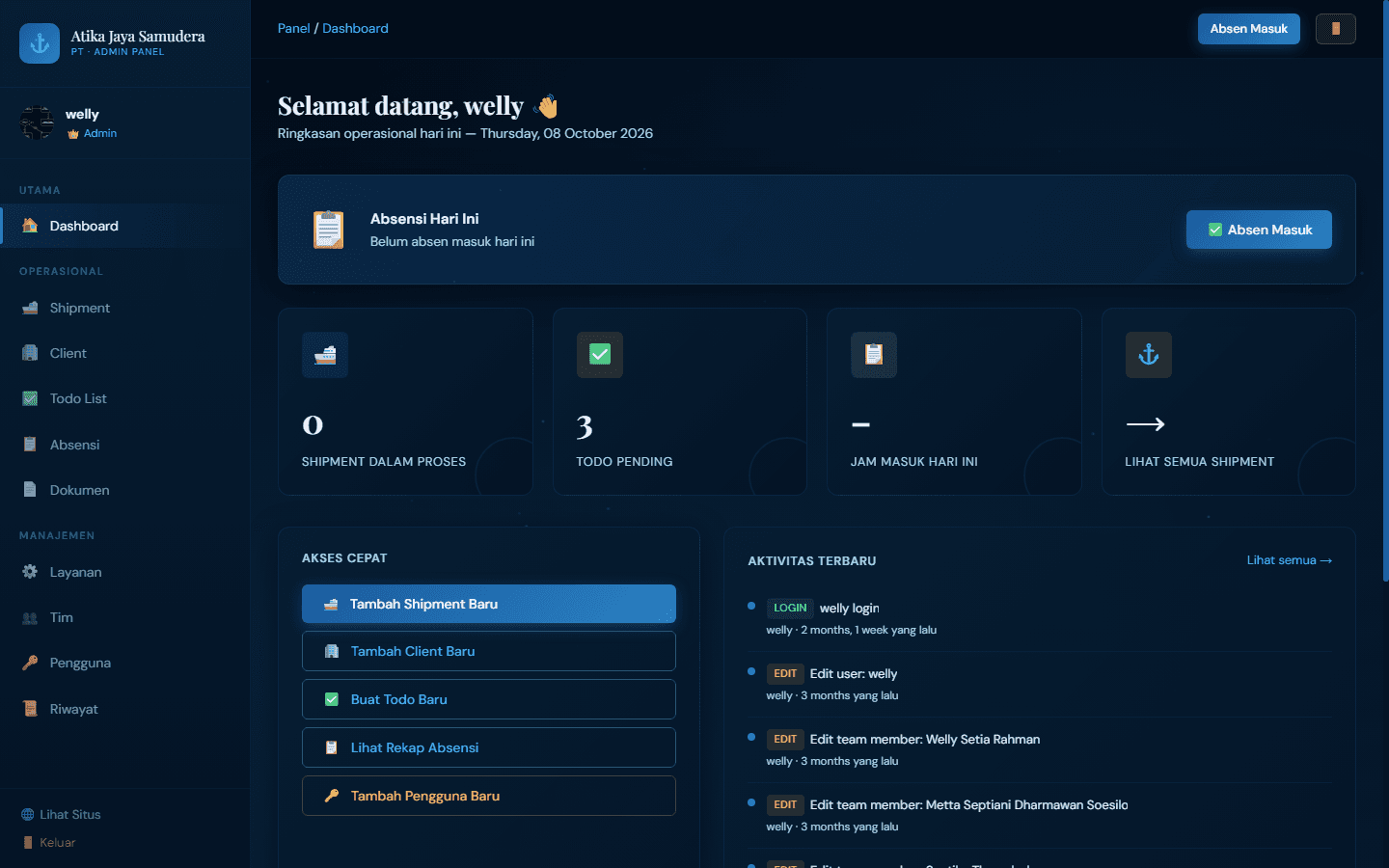Click Buat Todo Baru button
1389x868 pixels.
click(x=489, y=699)
